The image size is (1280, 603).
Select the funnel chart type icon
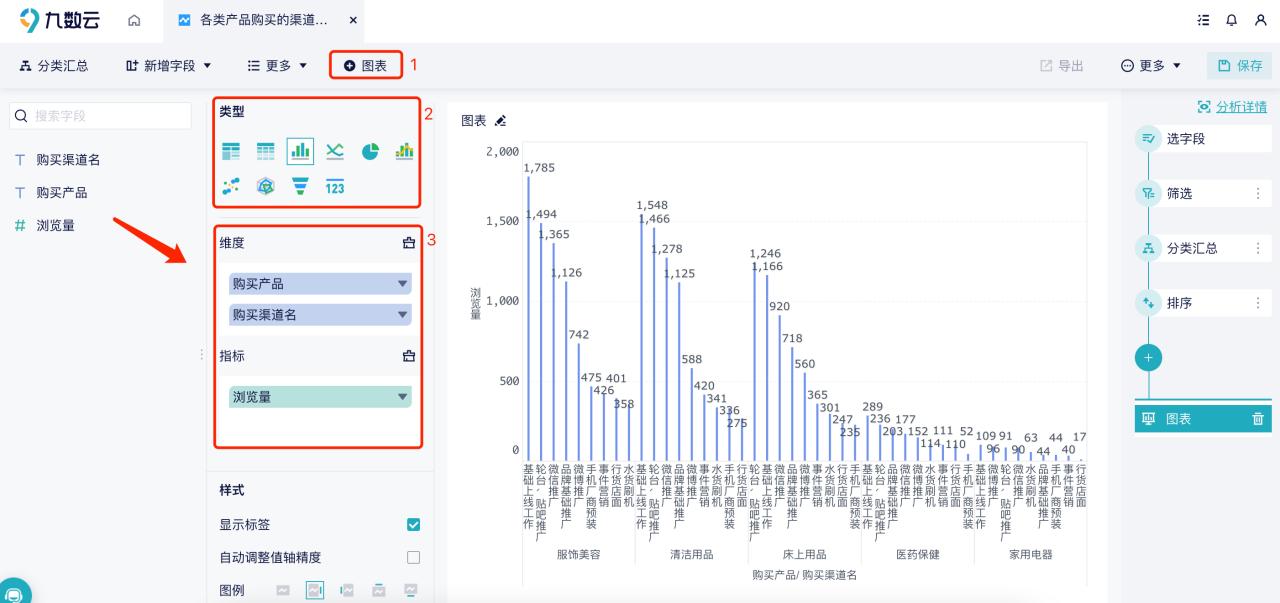[x=300, y=185]
